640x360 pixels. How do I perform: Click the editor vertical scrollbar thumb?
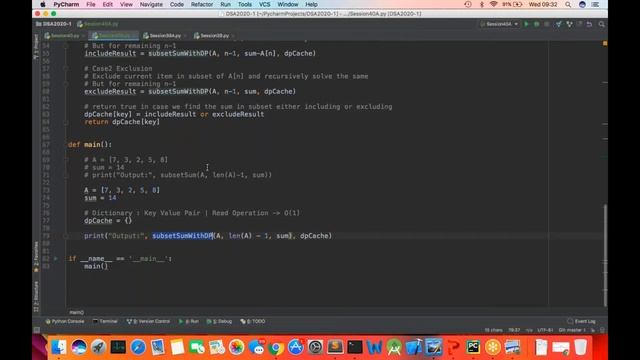pyautogui.click(x=605, y=255)
